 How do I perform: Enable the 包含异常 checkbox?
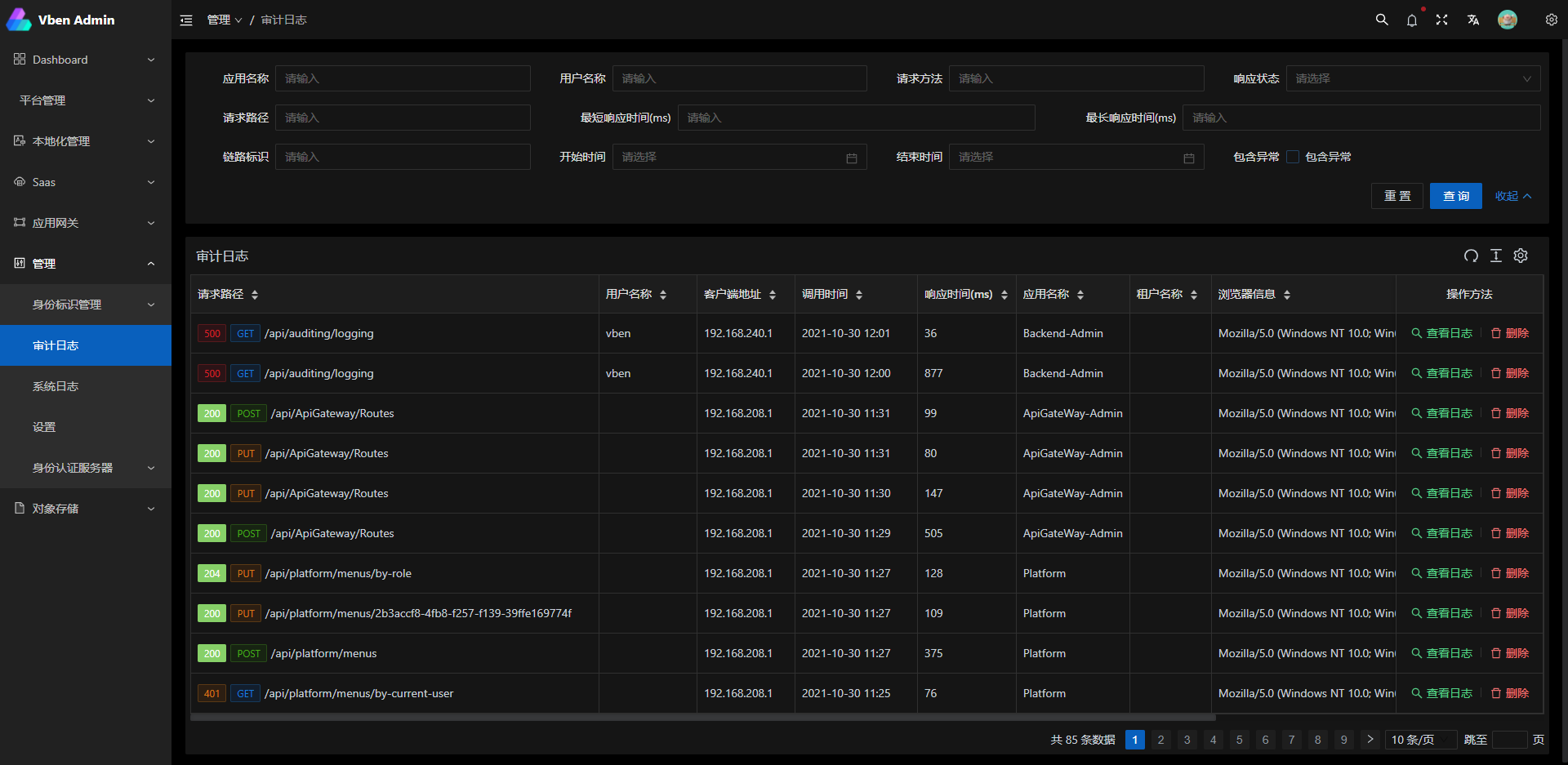pyautogui.click(x=1293, y=156)
